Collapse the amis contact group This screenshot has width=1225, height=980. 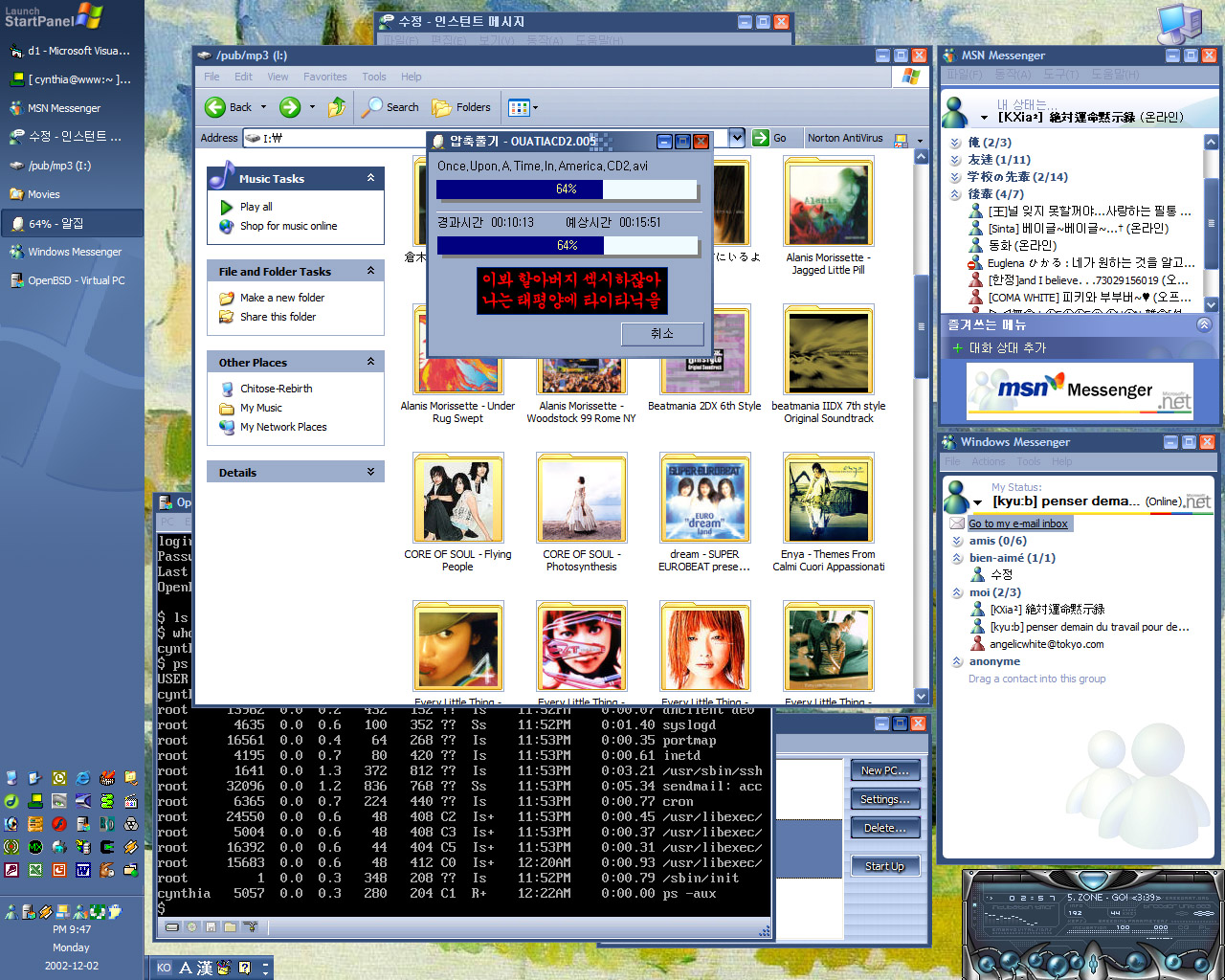(x=957, y=541)
